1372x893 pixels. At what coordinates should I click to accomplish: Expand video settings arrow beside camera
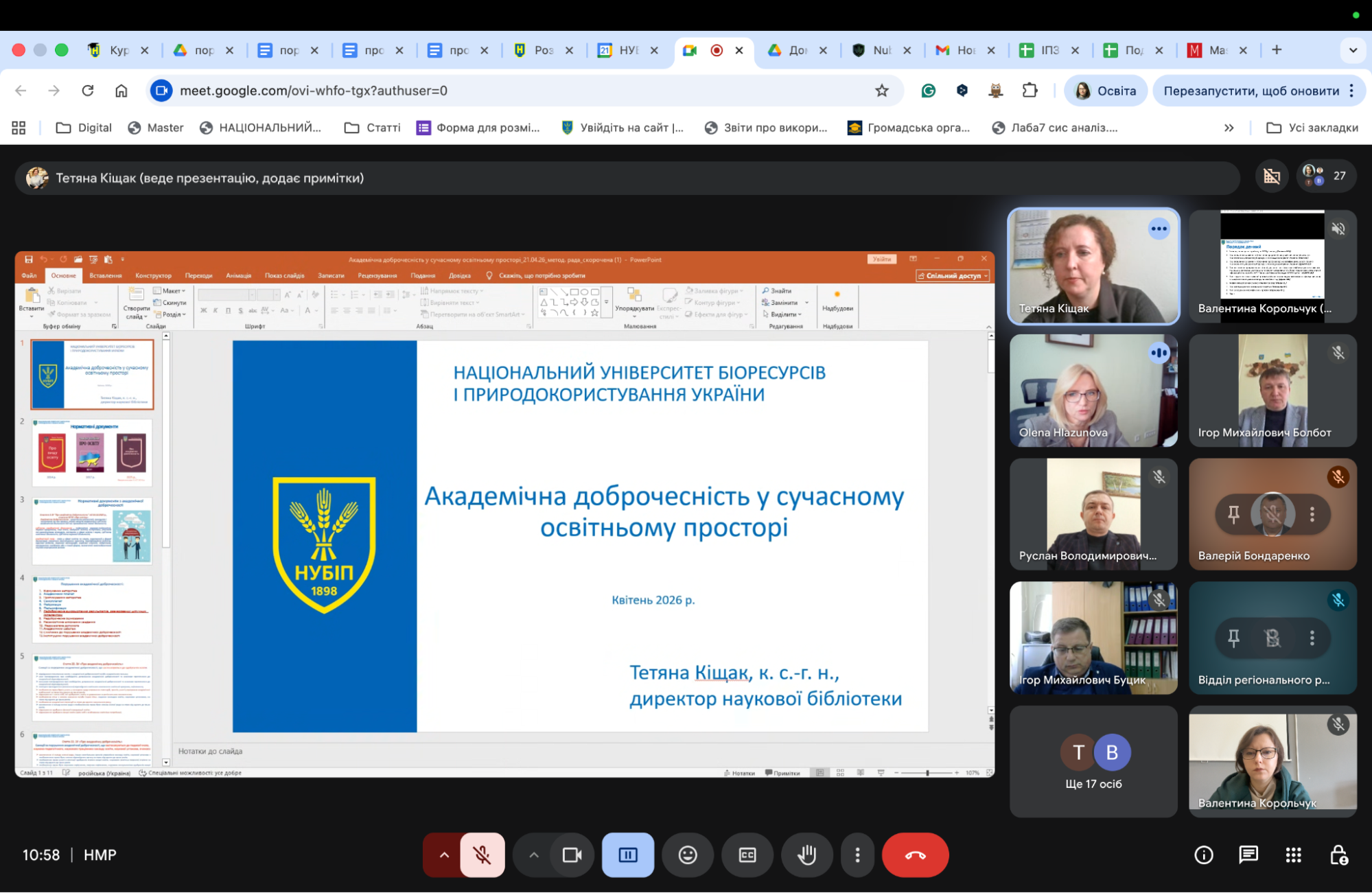[533, 855]
